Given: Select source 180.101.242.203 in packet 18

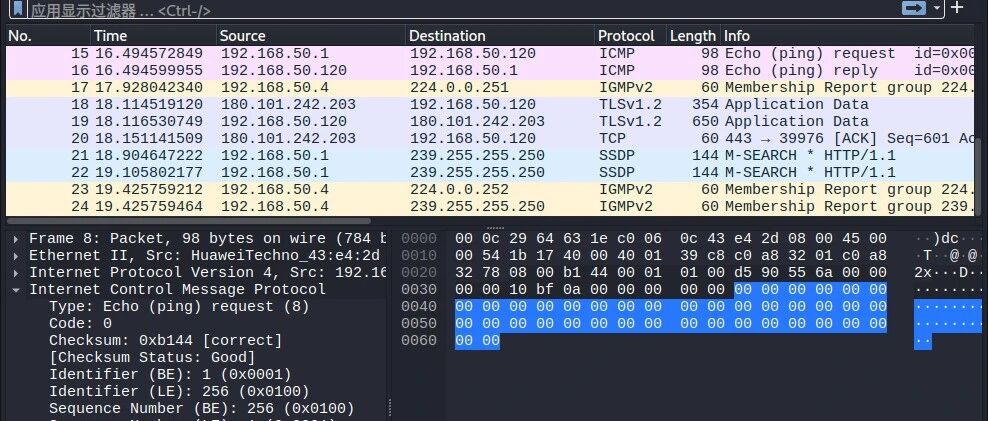Looking at the screenshot, I should pyautogui.click(x=288, y=105).
